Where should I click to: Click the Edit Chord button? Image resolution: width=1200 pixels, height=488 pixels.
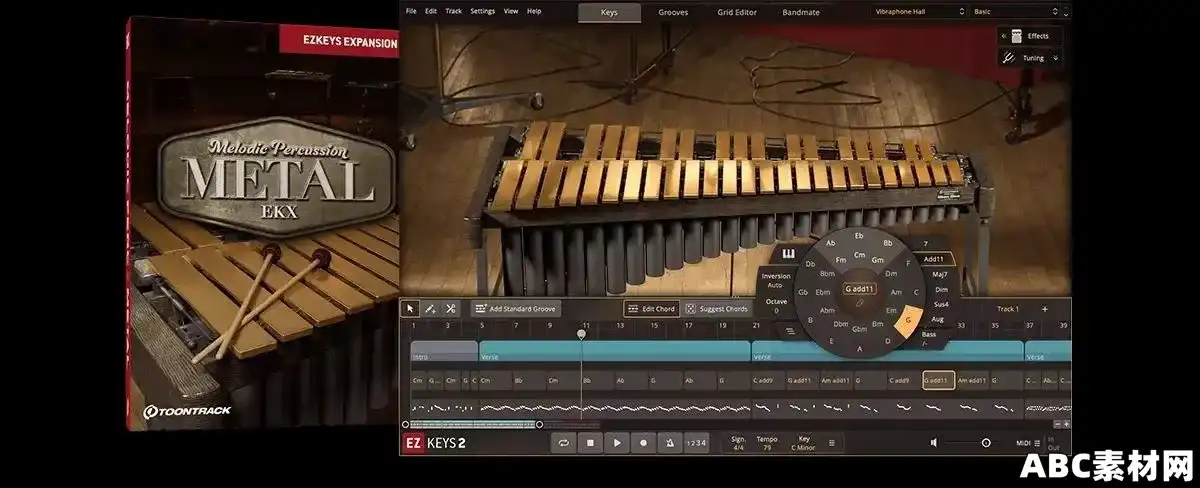click(650, 309)
